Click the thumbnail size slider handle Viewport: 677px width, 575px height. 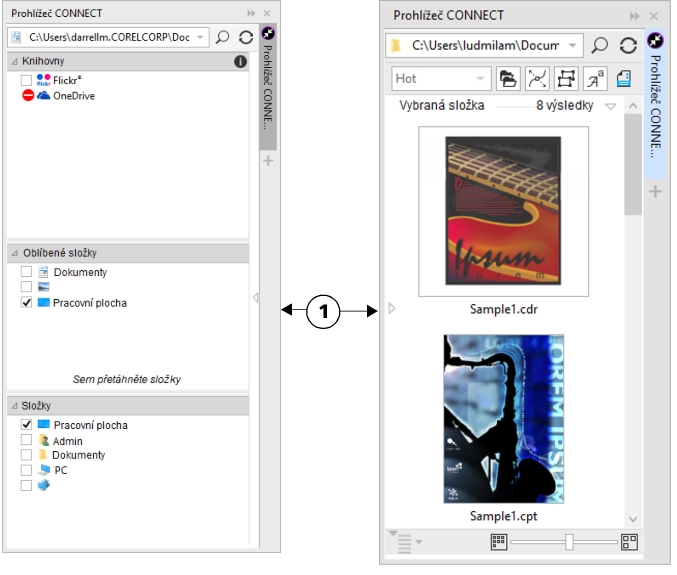click(569, 542)
